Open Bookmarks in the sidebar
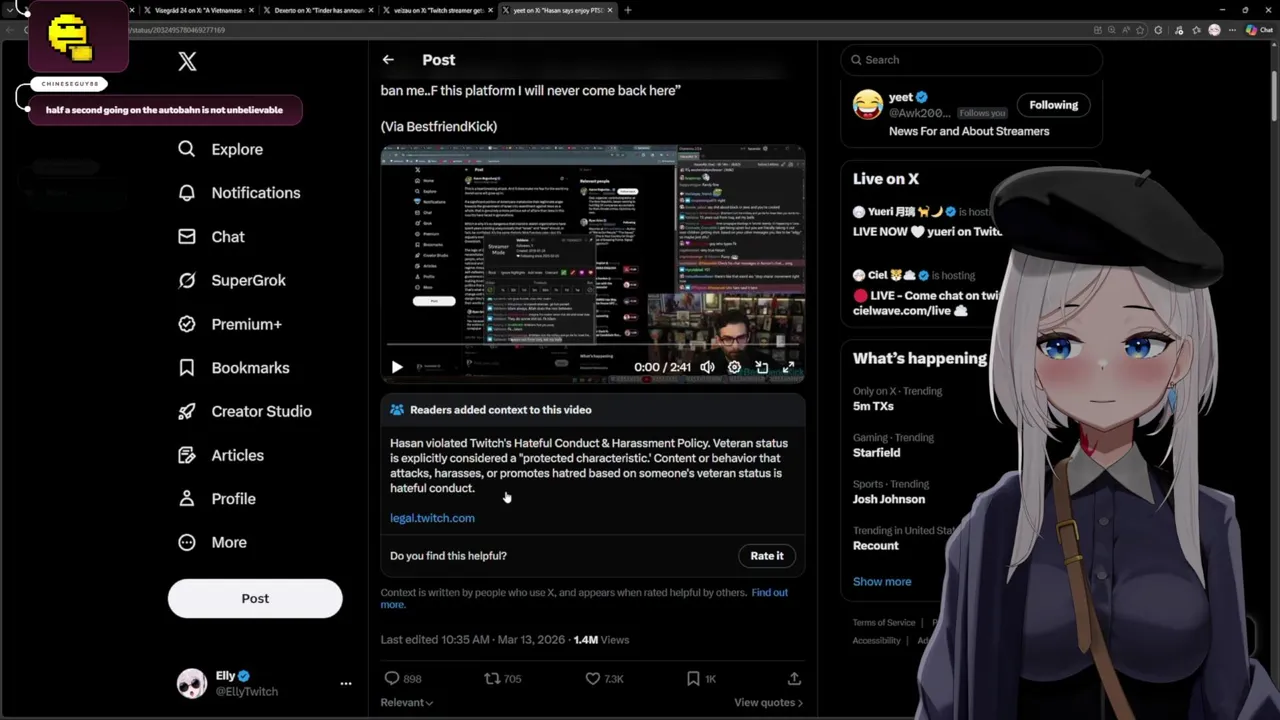1280x720 pixels. (233, 368)
